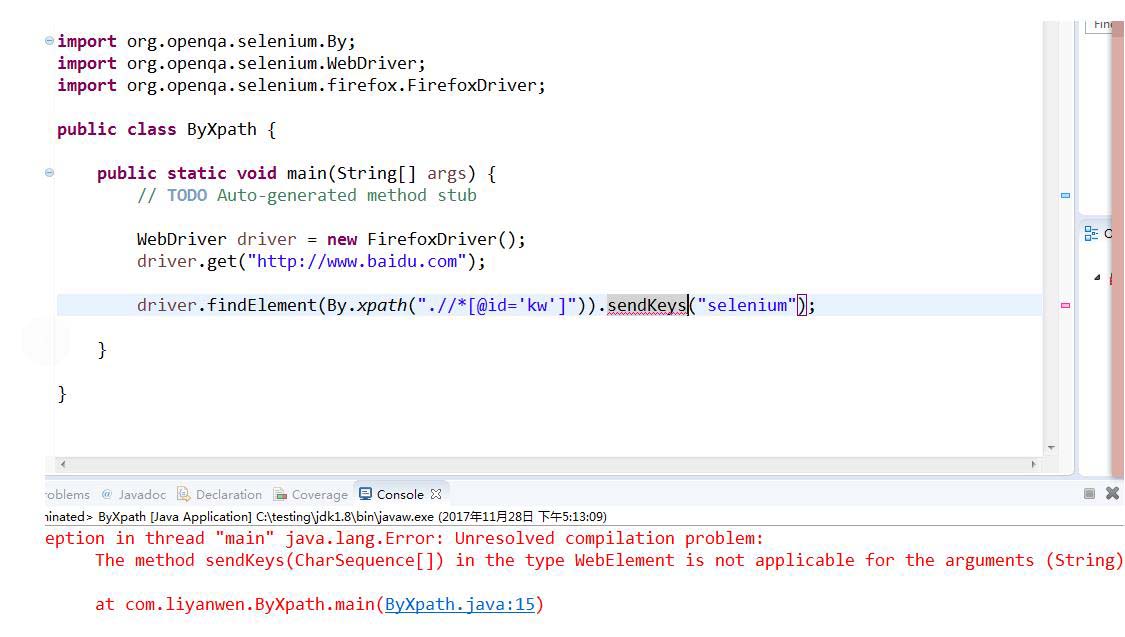Click the "selenium" string literal
1125x637 pixels.
pos(747,306)
